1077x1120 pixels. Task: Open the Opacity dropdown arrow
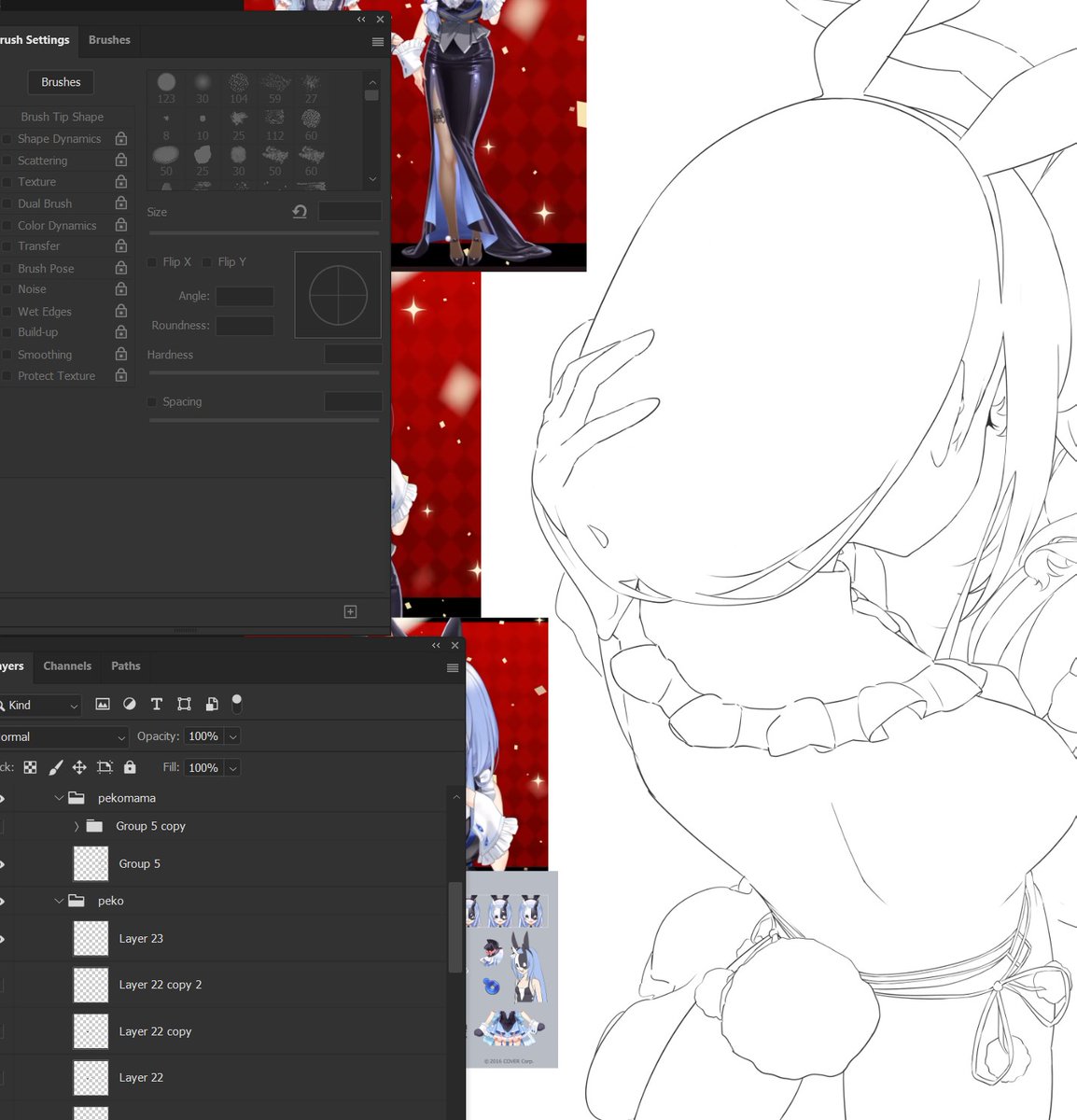tap(232, 736)
